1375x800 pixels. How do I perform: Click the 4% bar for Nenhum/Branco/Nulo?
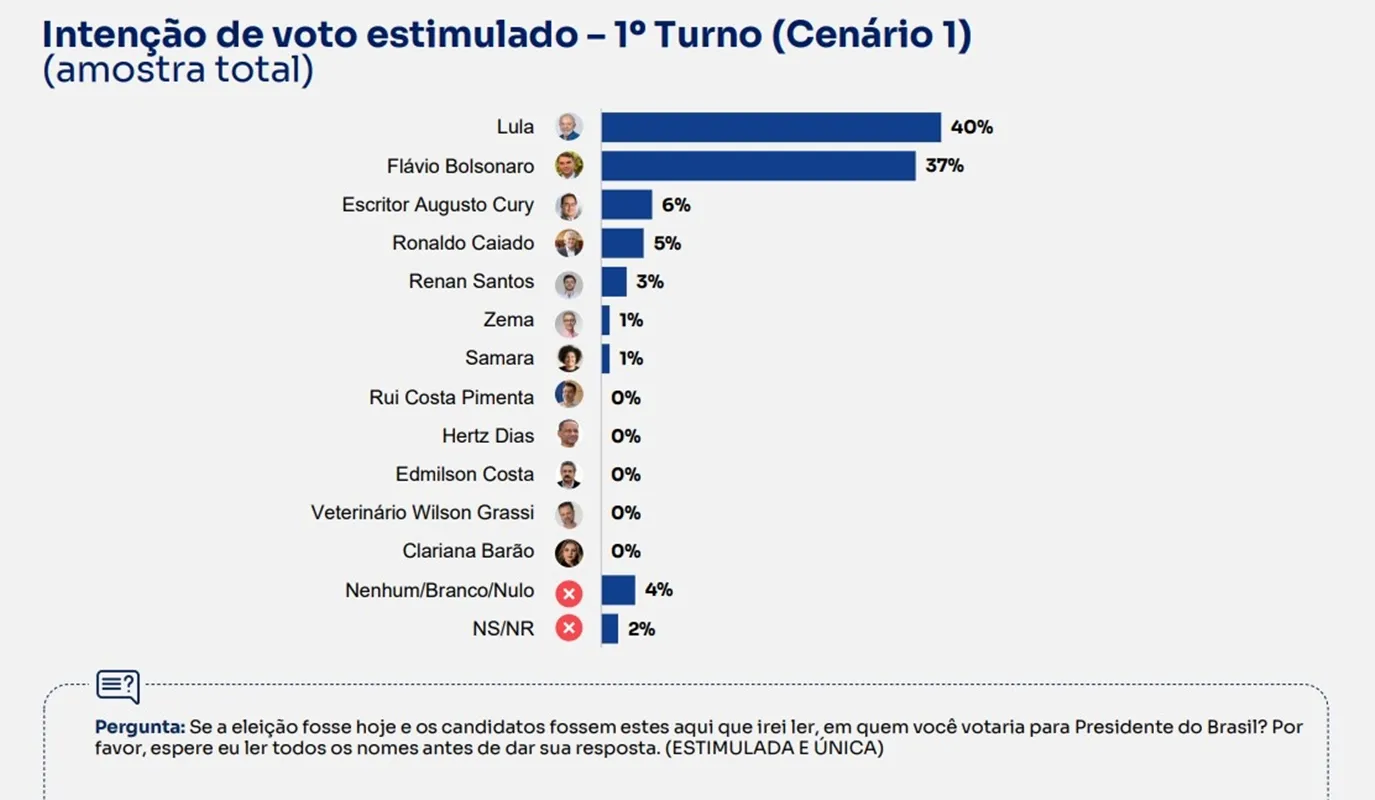coord(618,590)
